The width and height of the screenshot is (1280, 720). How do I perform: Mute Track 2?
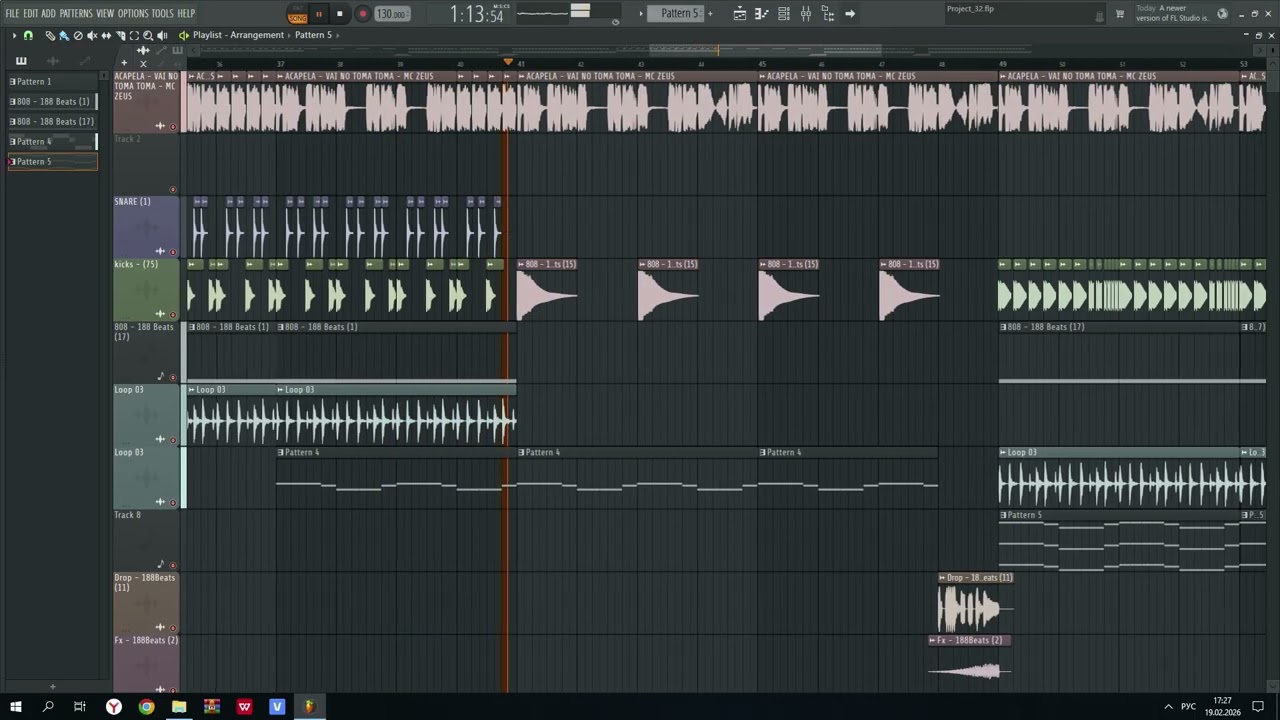pyautogui.click(x=172, y=190)
